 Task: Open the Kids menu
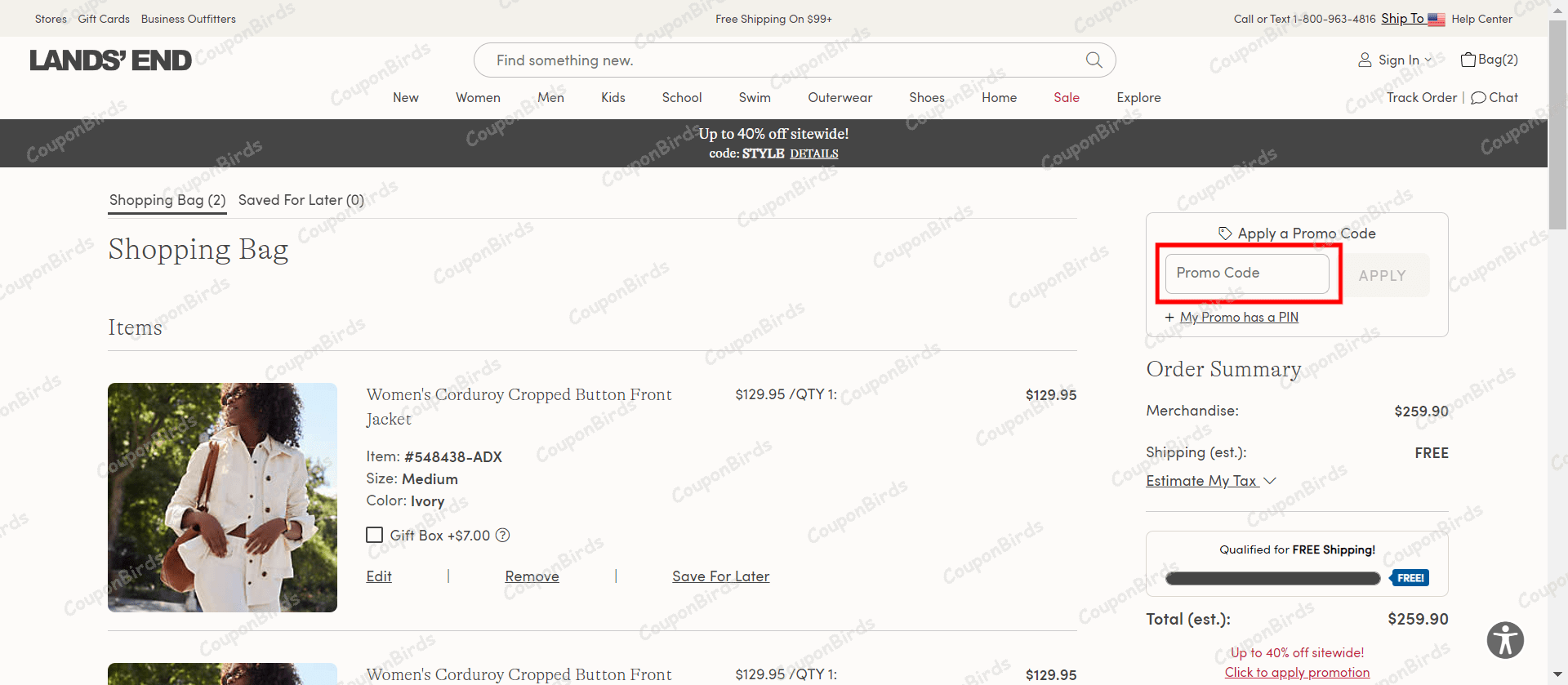612,97
